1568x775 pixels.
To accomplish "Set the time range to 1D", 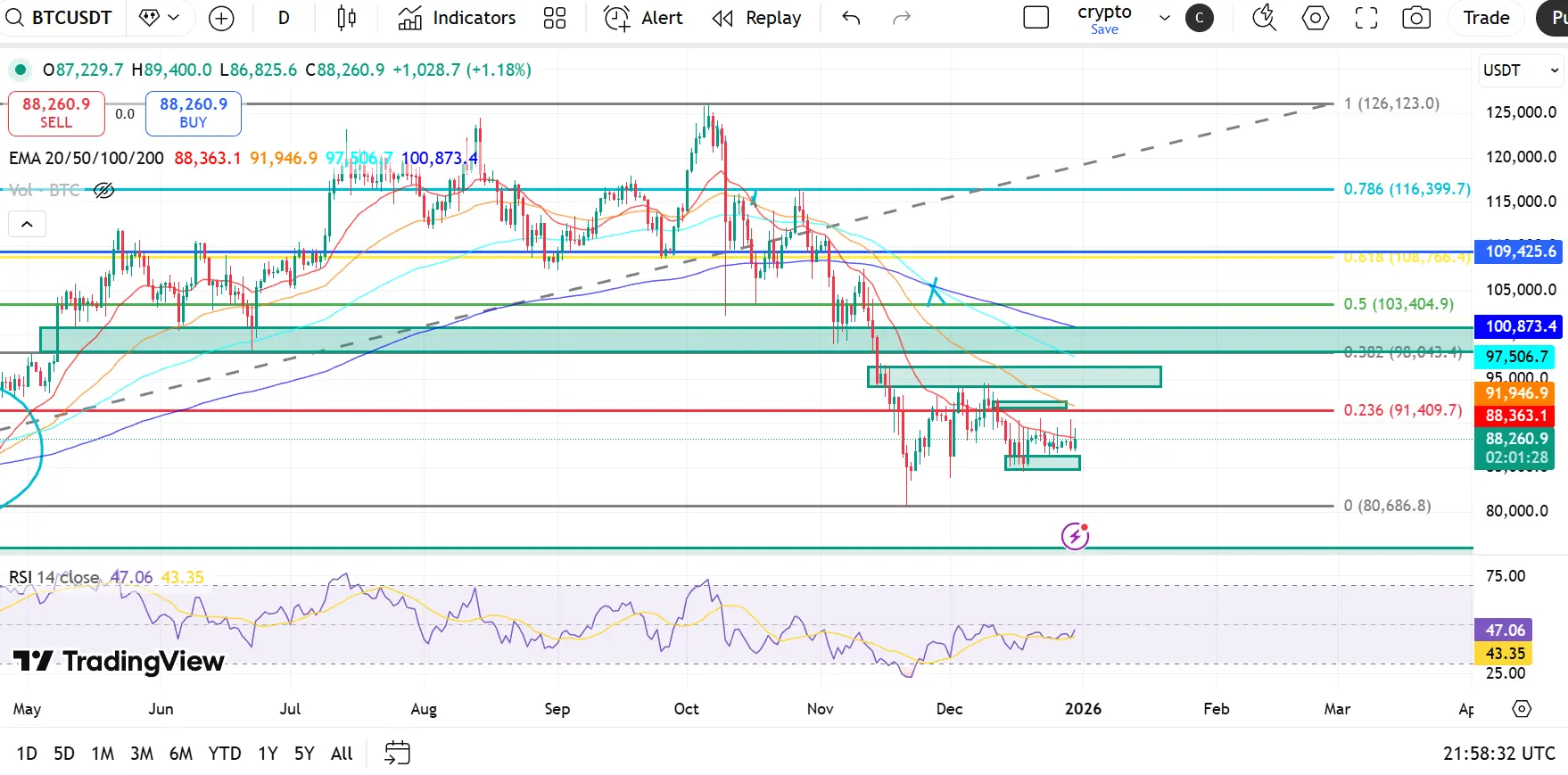I will tap(27, 754).
